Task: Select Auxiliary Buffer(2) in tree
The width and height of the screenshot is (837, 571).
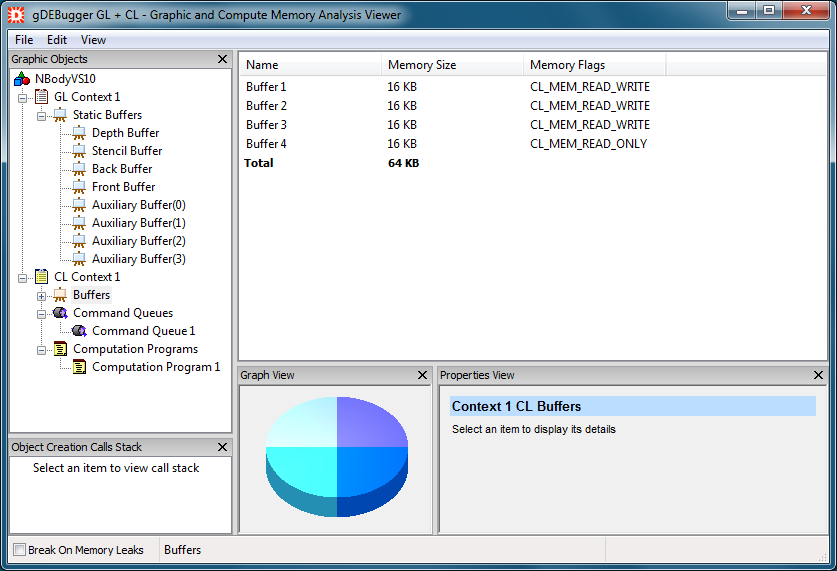Action: point(138,241)
